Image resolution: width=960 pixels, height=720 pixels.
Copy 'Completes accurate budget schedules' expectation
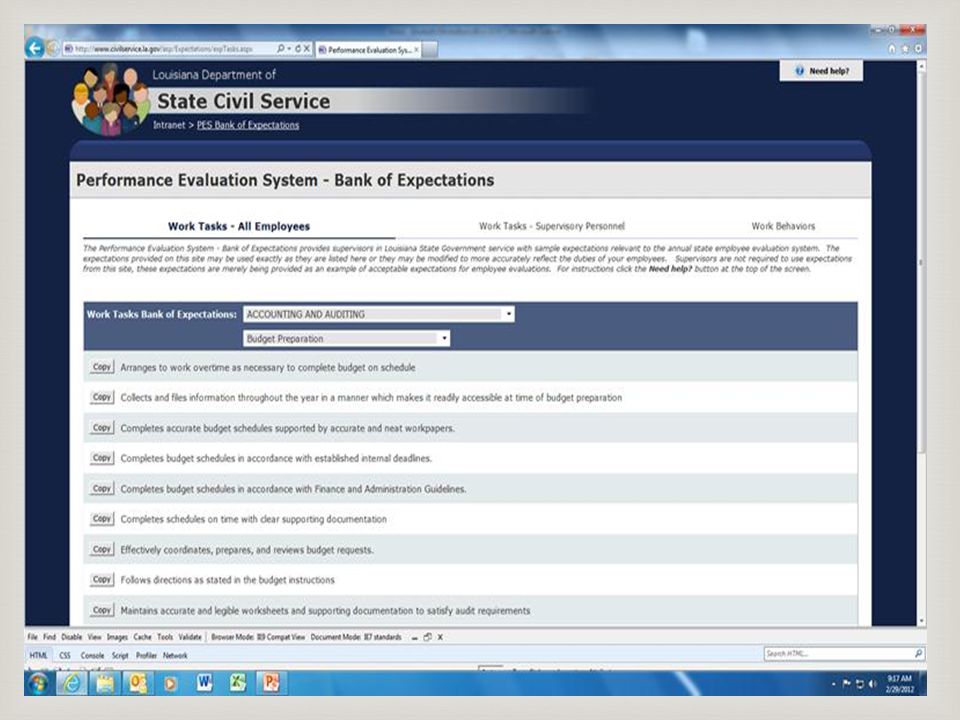tap(102, 428)
